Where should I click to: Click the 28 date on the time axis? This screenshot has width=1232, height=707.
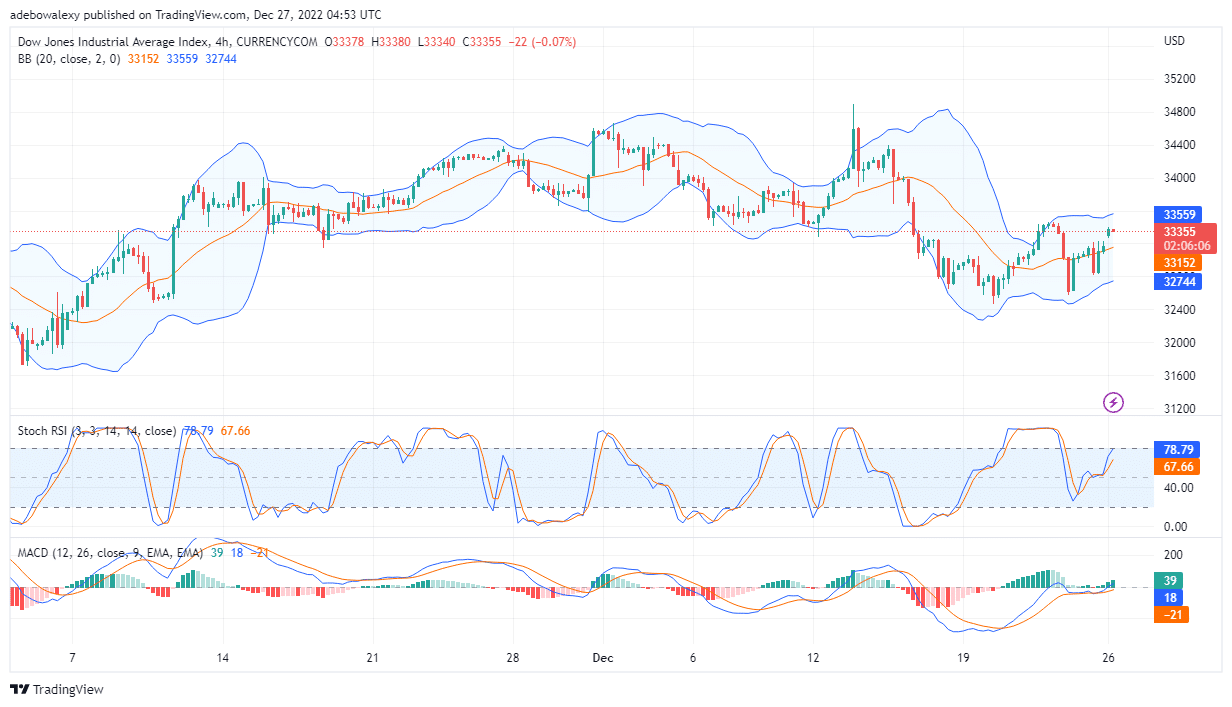[513, 658]
